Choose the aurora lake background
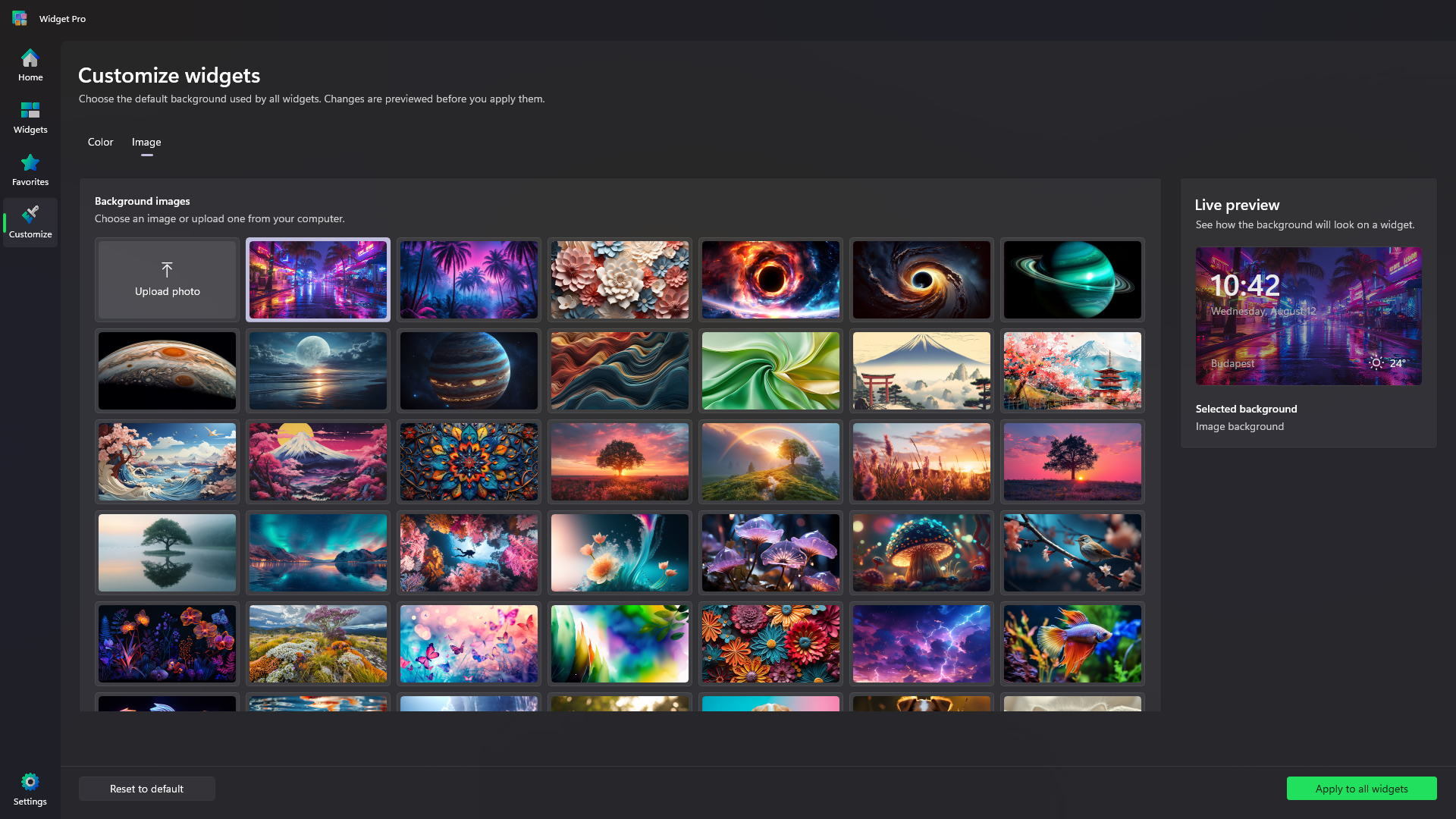The height and width of the screenshot is (819, 1456). (318, 553)
